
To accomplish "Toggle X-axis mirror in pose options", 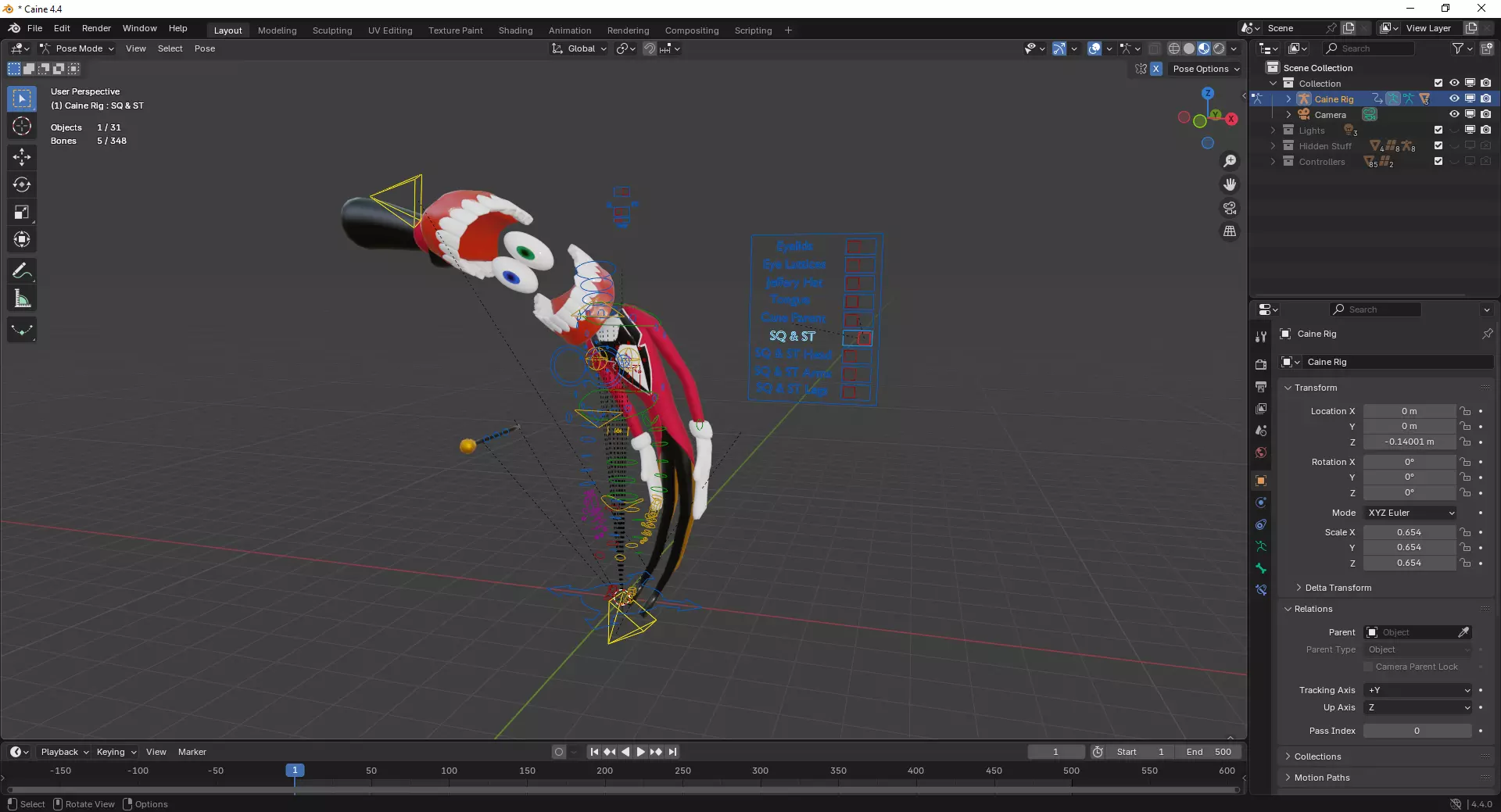I will (x=1156, y=69).
